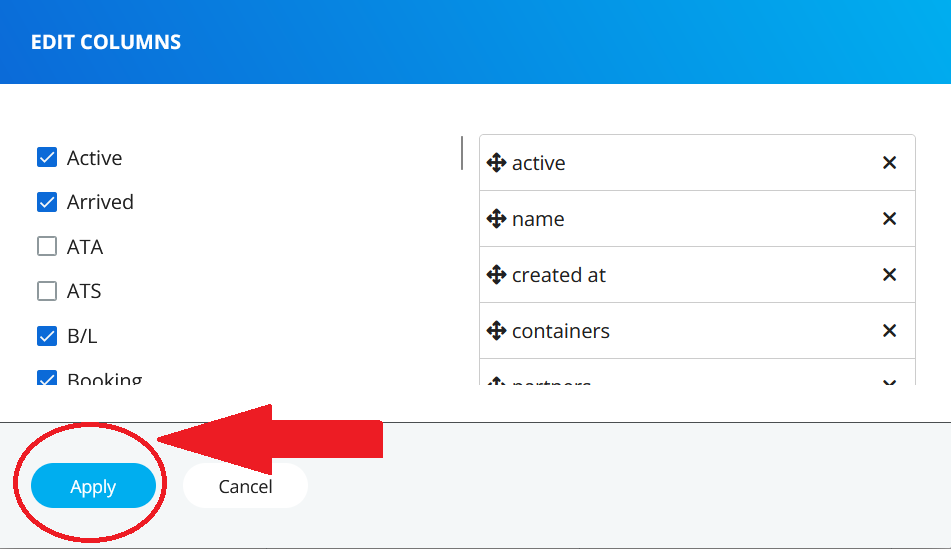Select the created at row label
This screenshot has width=951, height=549.
559,275
